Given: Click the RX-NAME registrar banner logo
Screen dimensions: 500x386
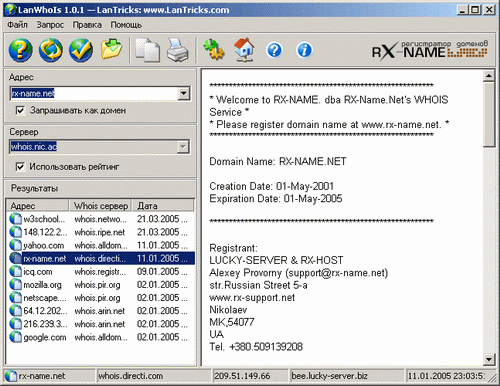Looking at the screenshot, I should 430,51.
